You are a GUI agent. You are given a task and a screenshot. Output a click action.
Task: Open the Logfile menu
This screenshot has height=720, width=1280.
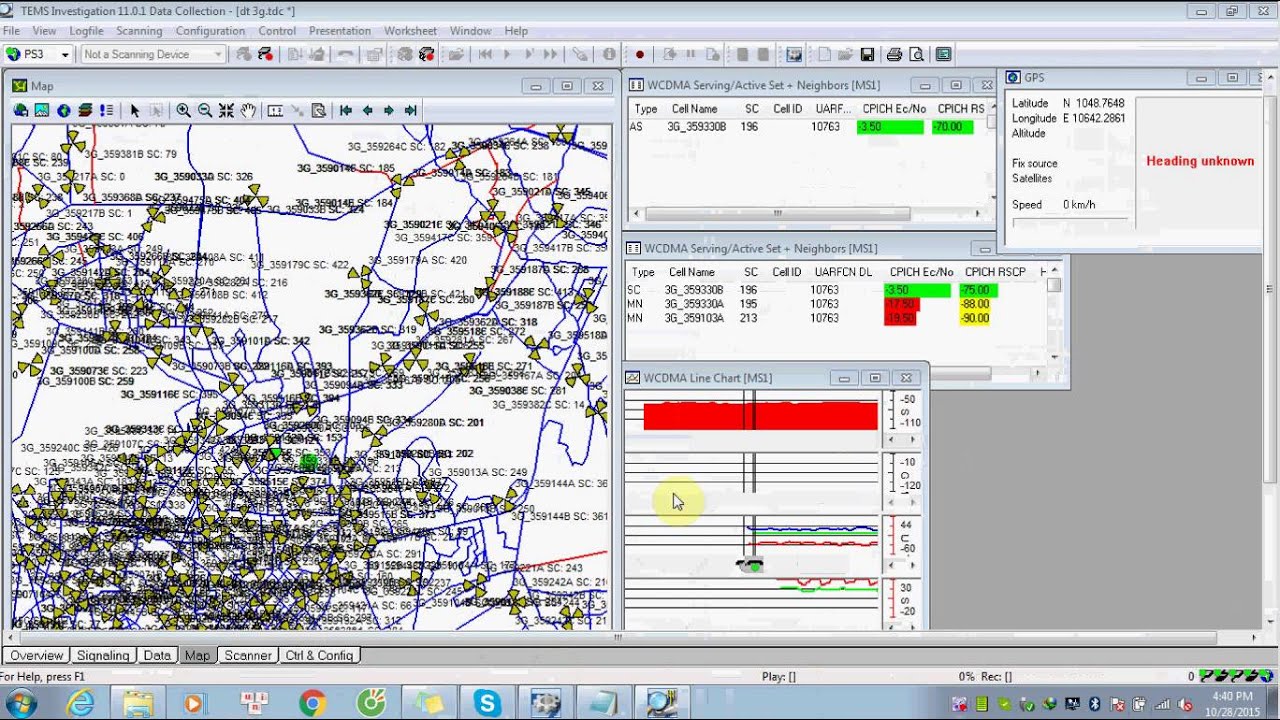click(87, 31)
